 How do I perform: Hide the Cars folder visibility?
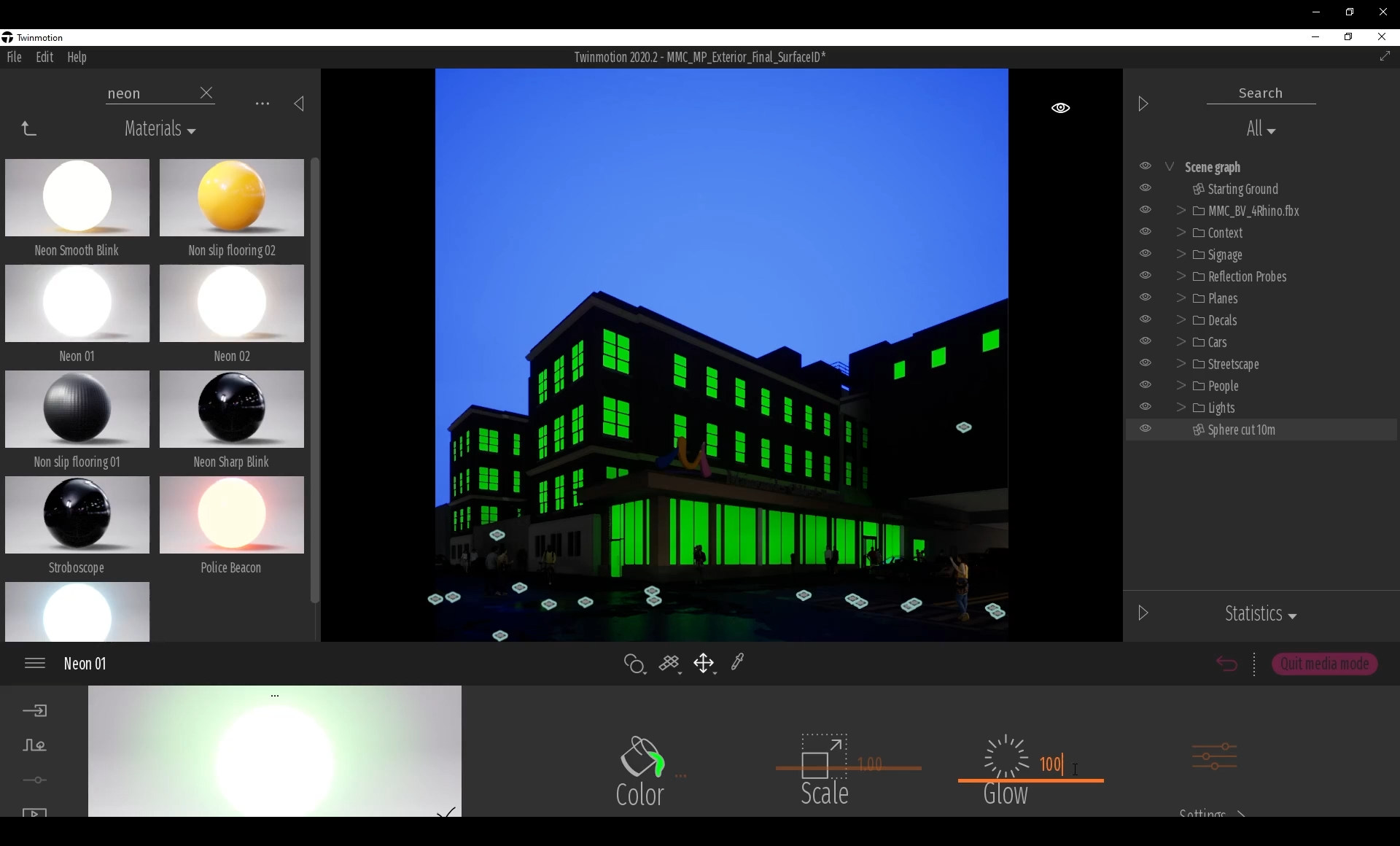[1146, 341]
